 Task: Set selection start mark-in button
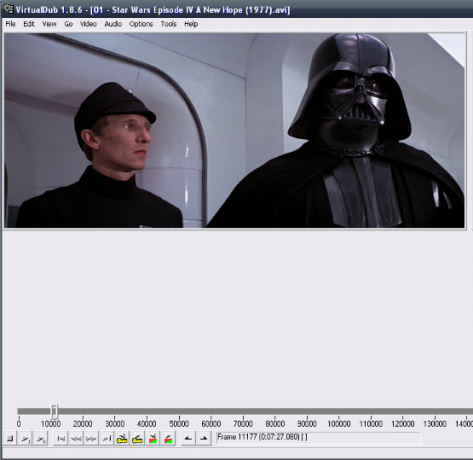tap(188, 439)
